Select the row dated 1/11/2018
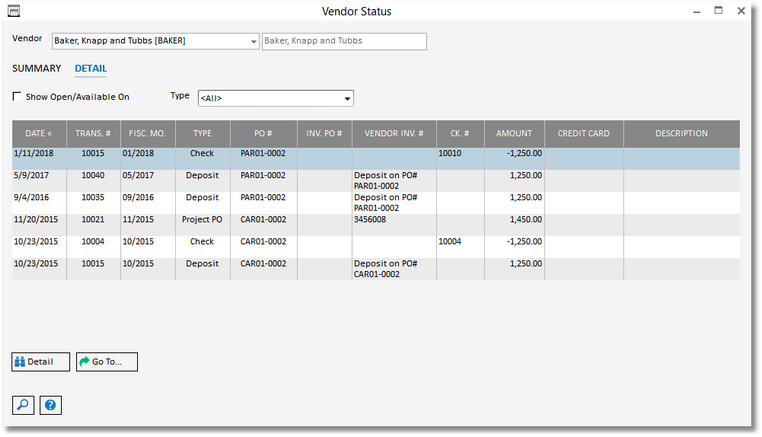 376,158
